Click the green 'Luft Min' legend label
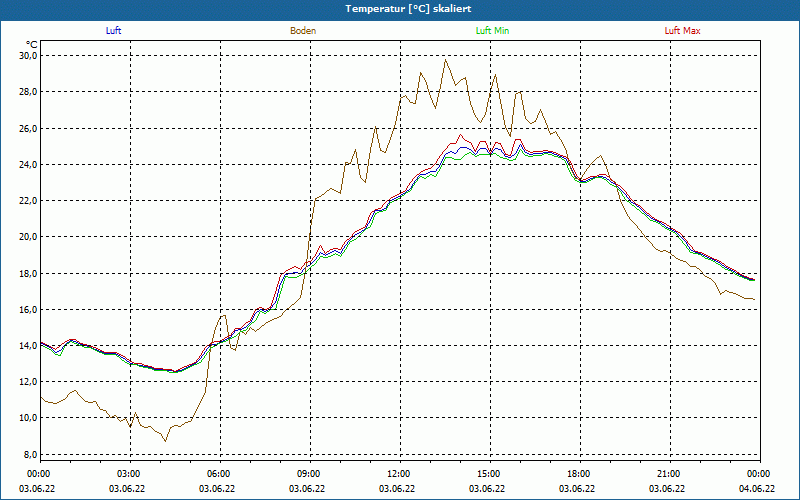Image resolution: width=800 pixels, height=500 pixels. 492,31
